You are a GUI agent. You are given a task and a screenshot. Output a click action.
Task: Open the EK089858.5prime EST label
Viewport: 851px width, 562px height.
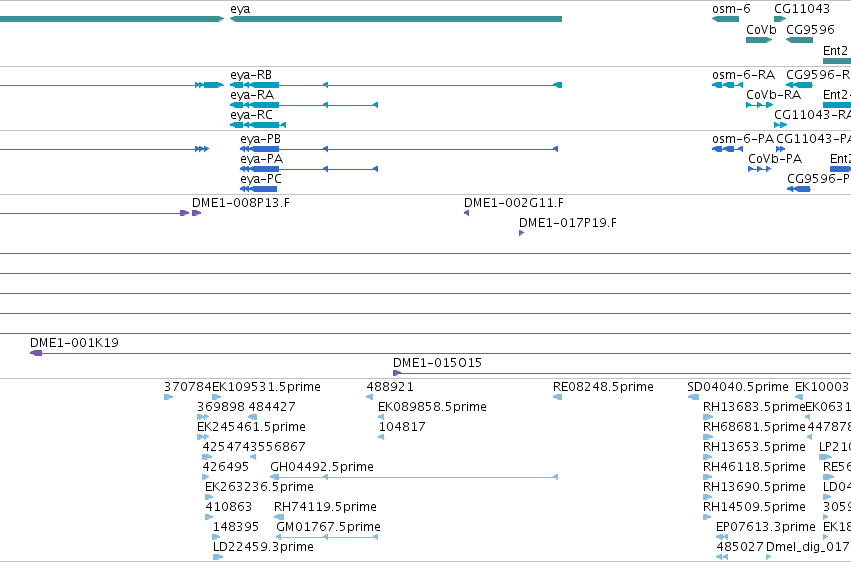[x=432, y=406]
